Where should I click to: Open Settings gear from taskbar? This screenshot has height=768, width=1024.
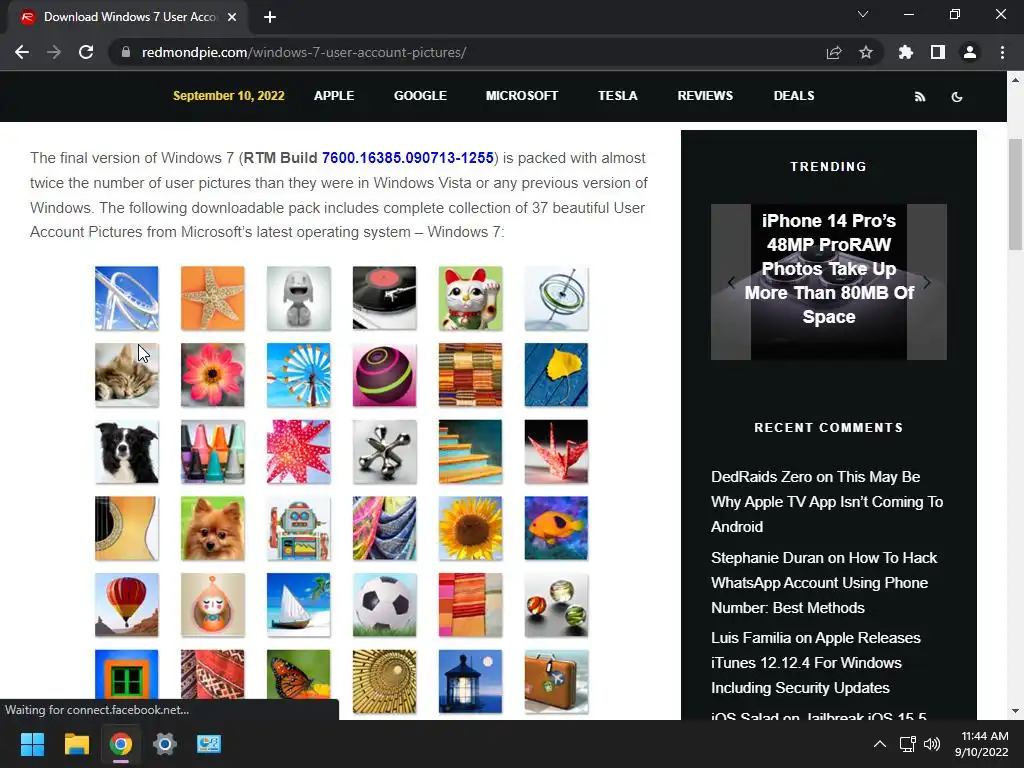point(165,744)
